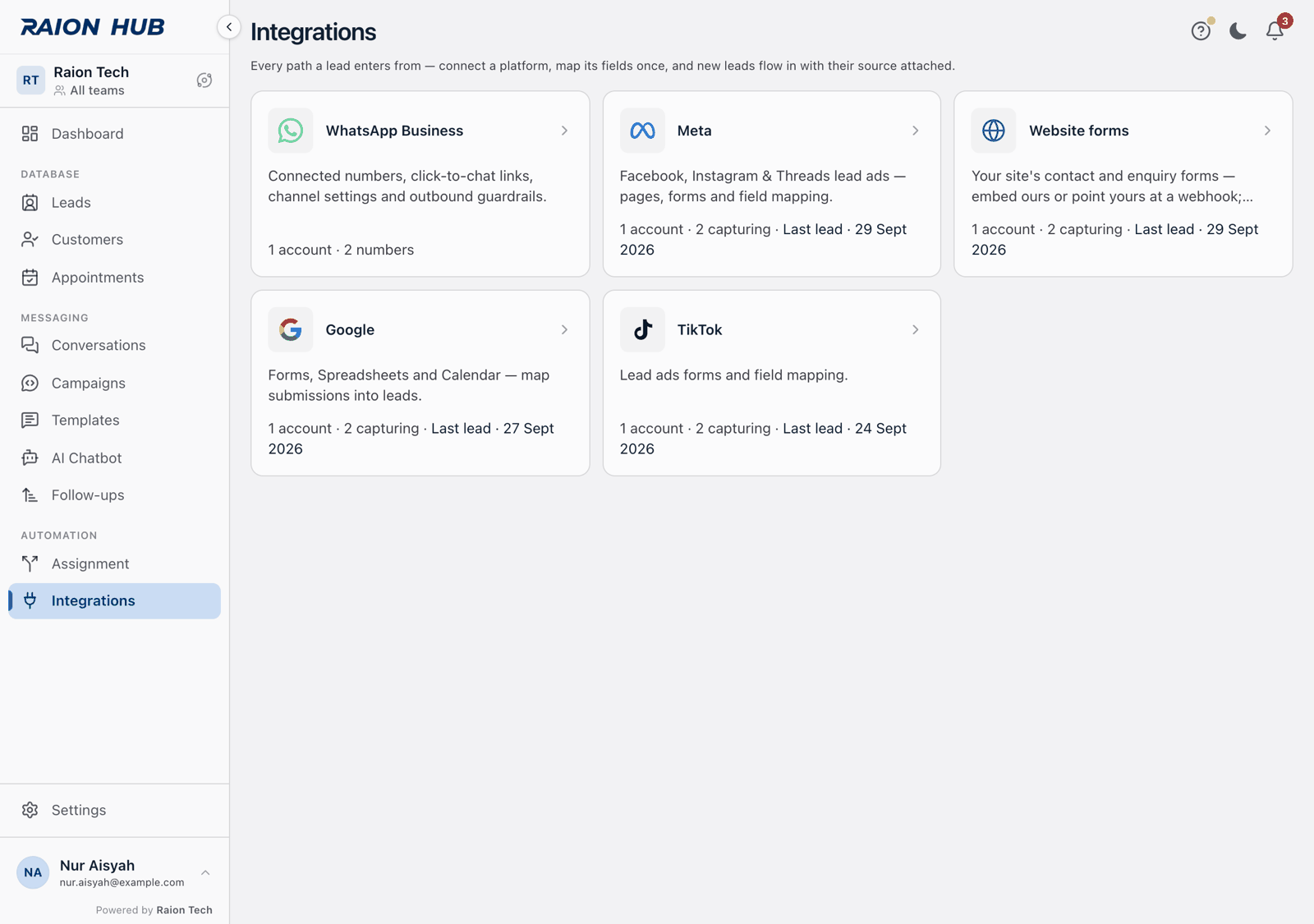
Task: Expand the Google card chevron
Action: click(x=564, y=329)
